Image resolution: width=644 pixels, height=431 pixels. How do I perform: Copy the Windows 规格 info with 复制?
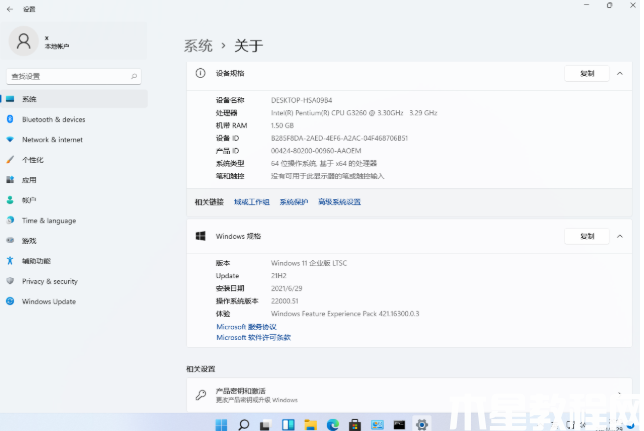point(586,236)
